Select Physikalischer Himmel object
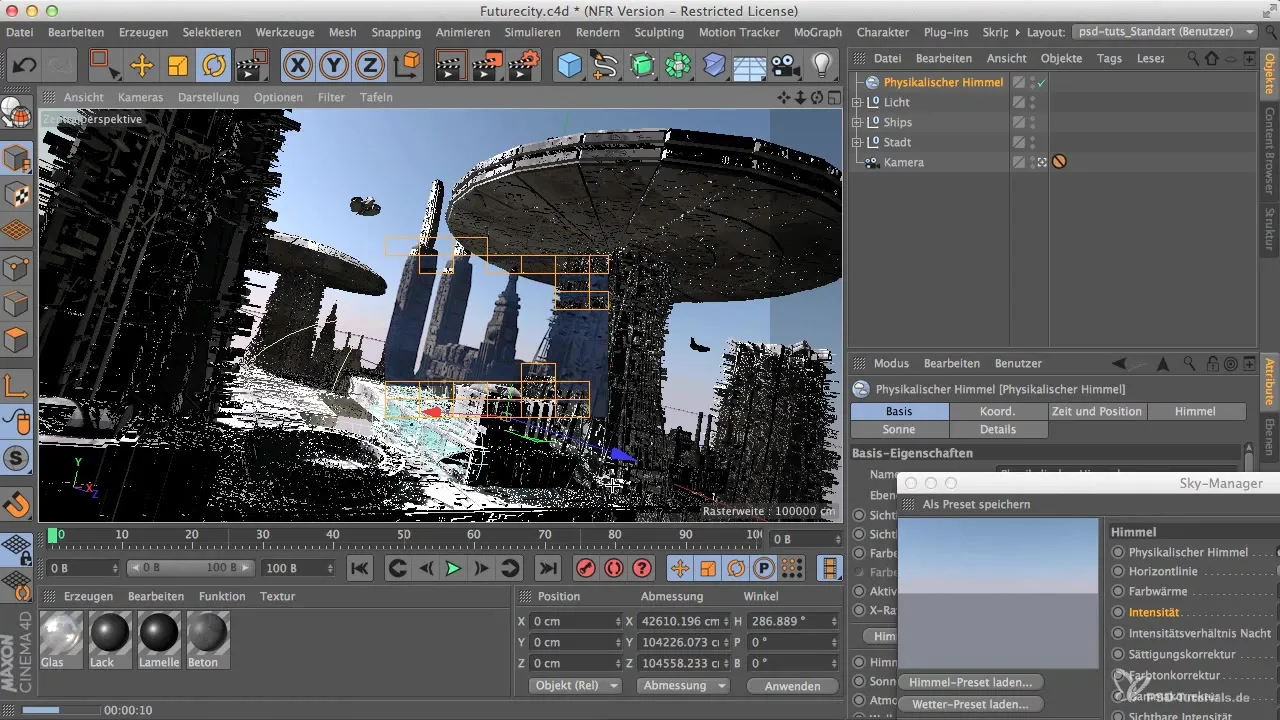The image size is (1280, 720). click(943, 82)
